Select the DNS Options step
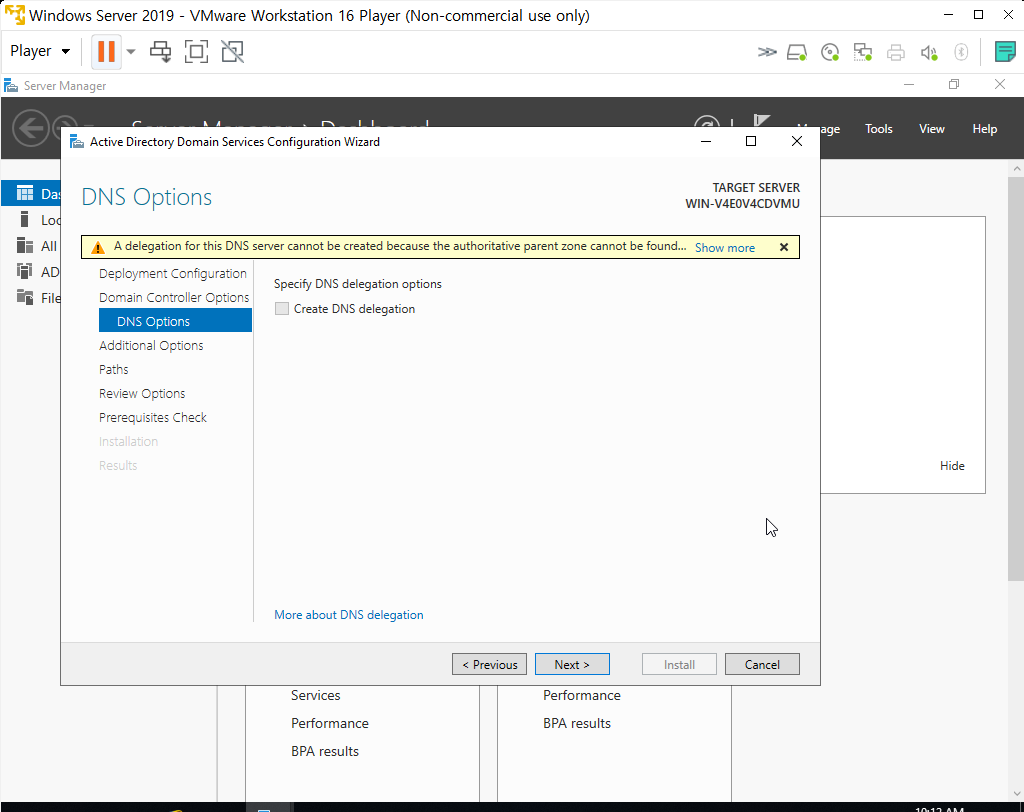Image resolution: width=1024 pixels, height=812 pixels. point(175,321)
